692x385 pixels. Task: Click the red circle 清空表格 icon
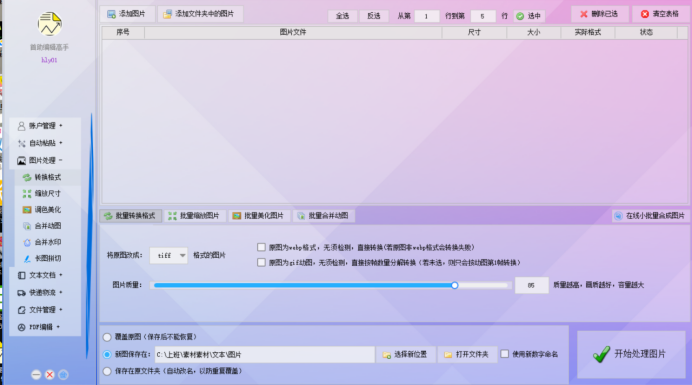click(x=645, y=14)
